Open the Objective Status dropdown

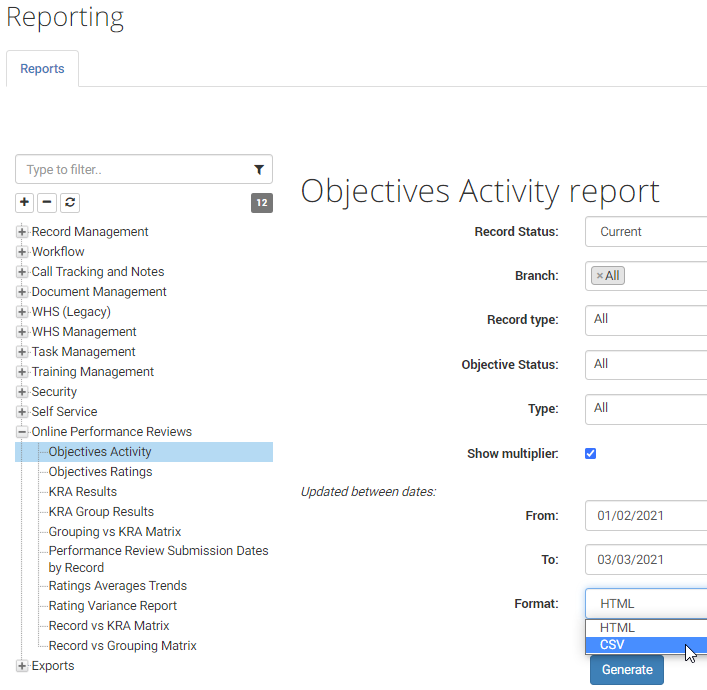click(646, 365)
